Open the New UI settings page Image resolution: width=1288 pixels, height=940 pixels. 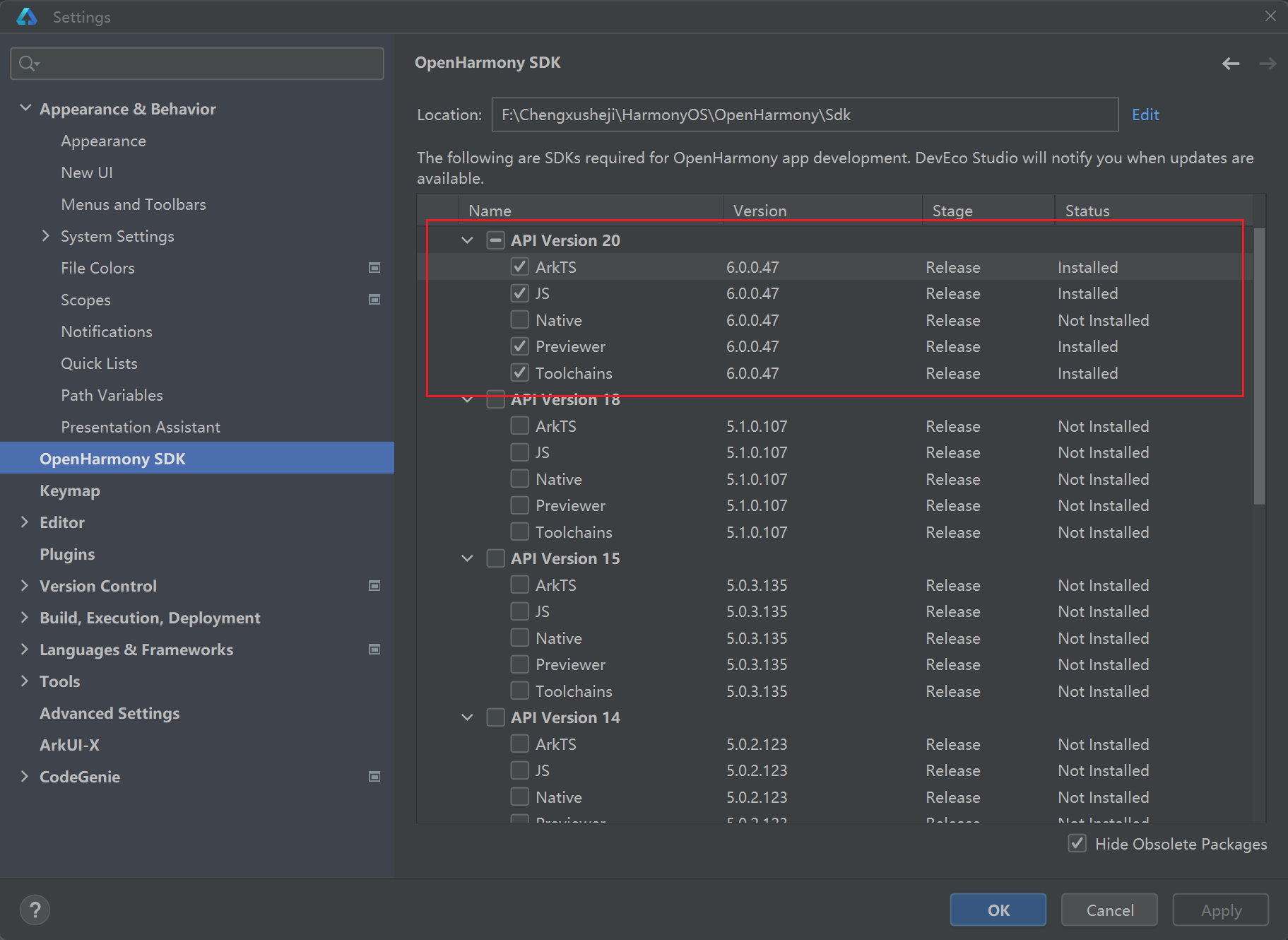click(x=87, y=172)
